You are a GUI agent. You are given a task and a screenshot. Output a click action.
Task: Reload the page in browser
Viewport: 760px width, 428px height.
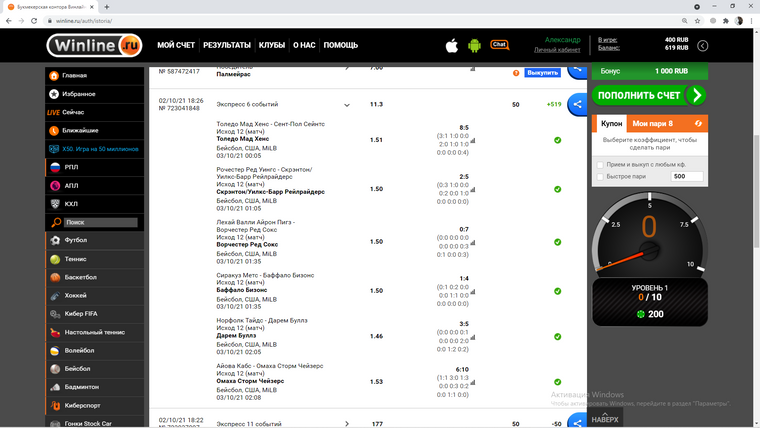coord(34,21)
